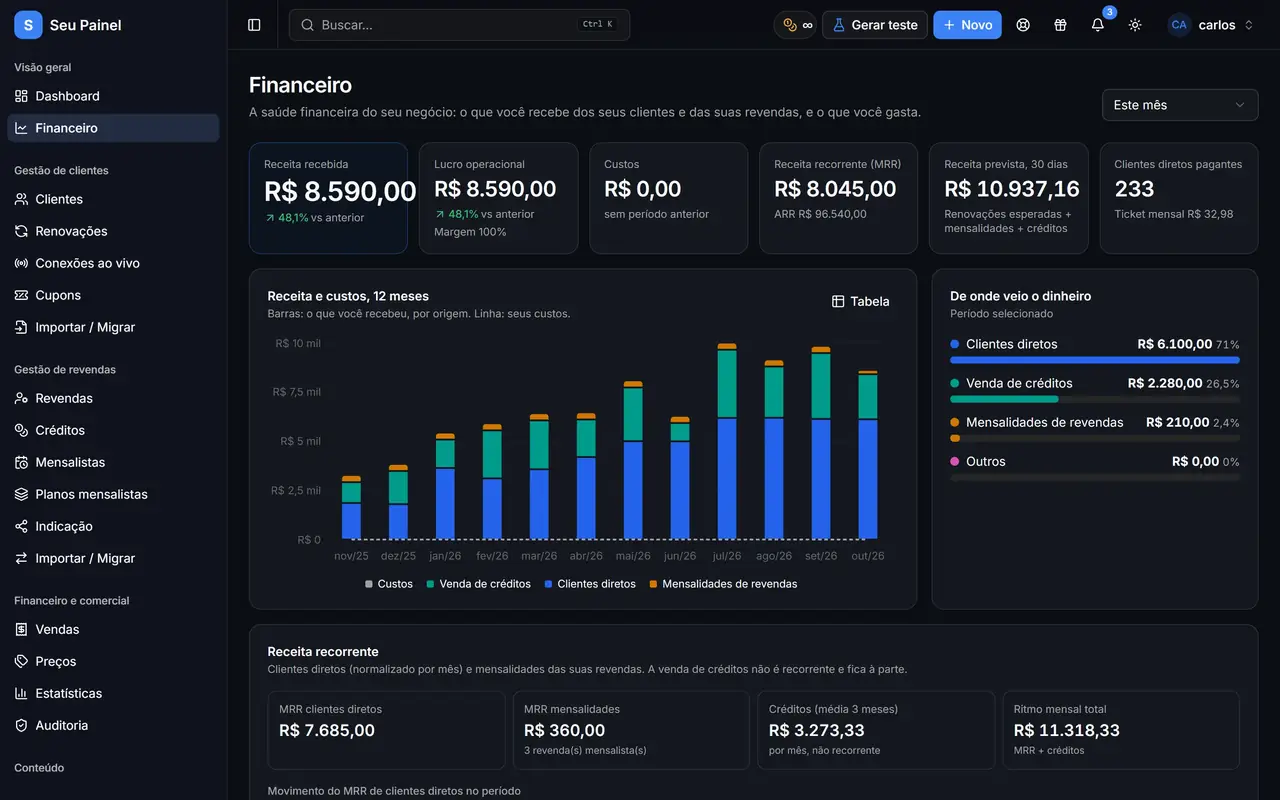Click the Preços tag icon

21,661
